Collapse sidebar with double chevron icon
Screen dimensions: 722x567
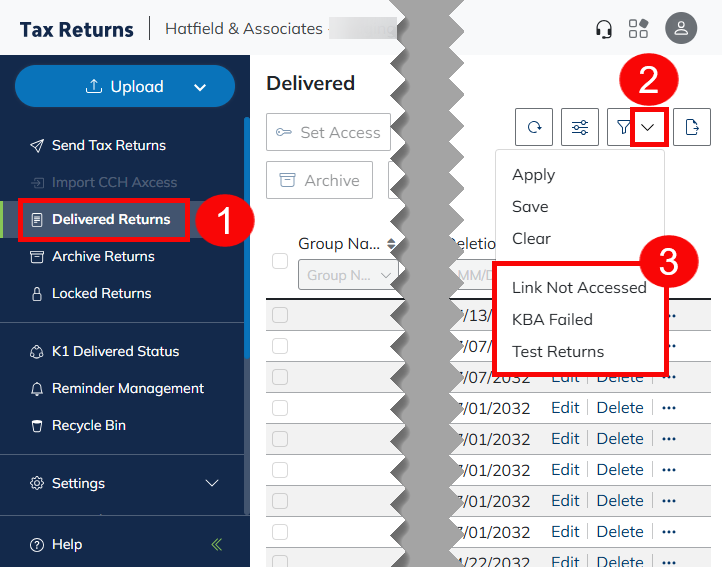pyautogui.click(x=217, y=545)
